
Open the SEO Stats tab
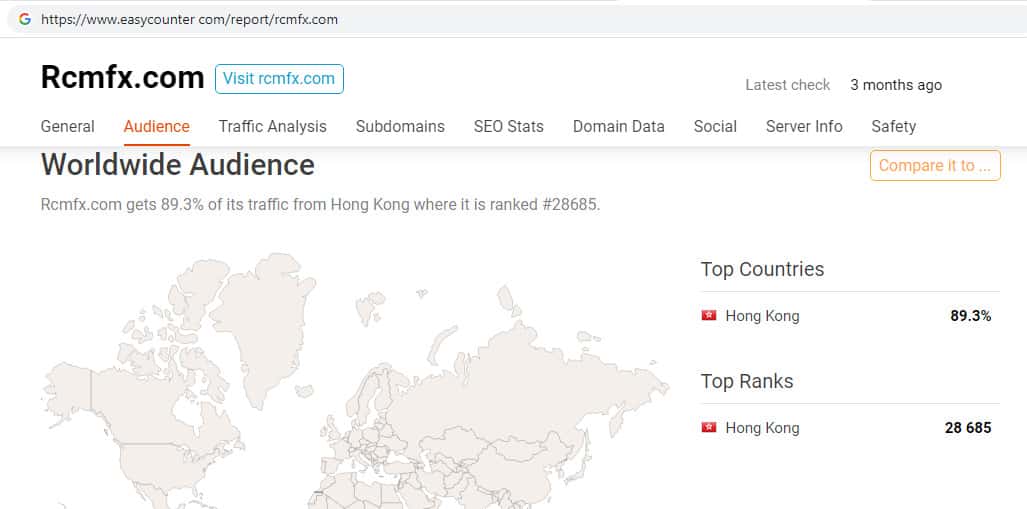(x=509, y=126)
